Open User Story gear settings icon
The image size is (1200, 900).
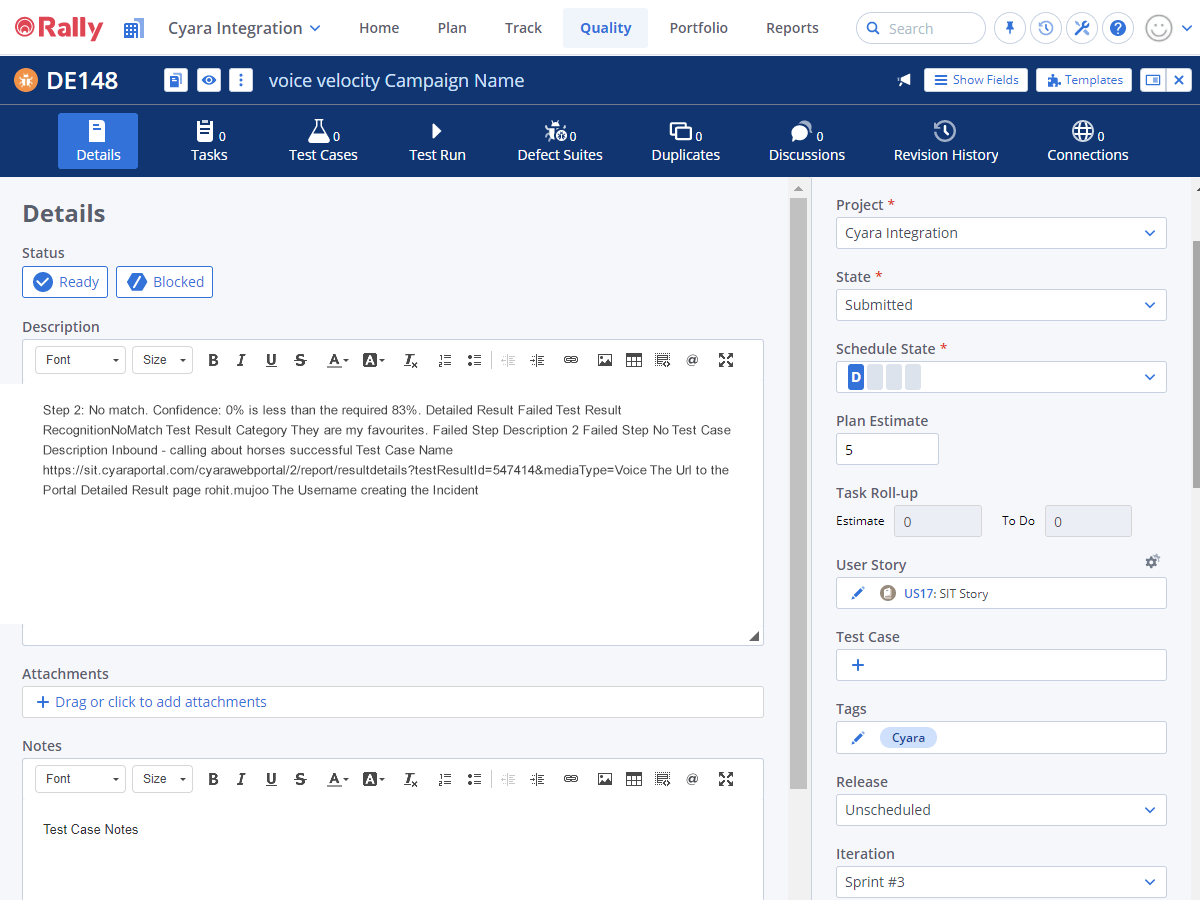[1152, 562]
